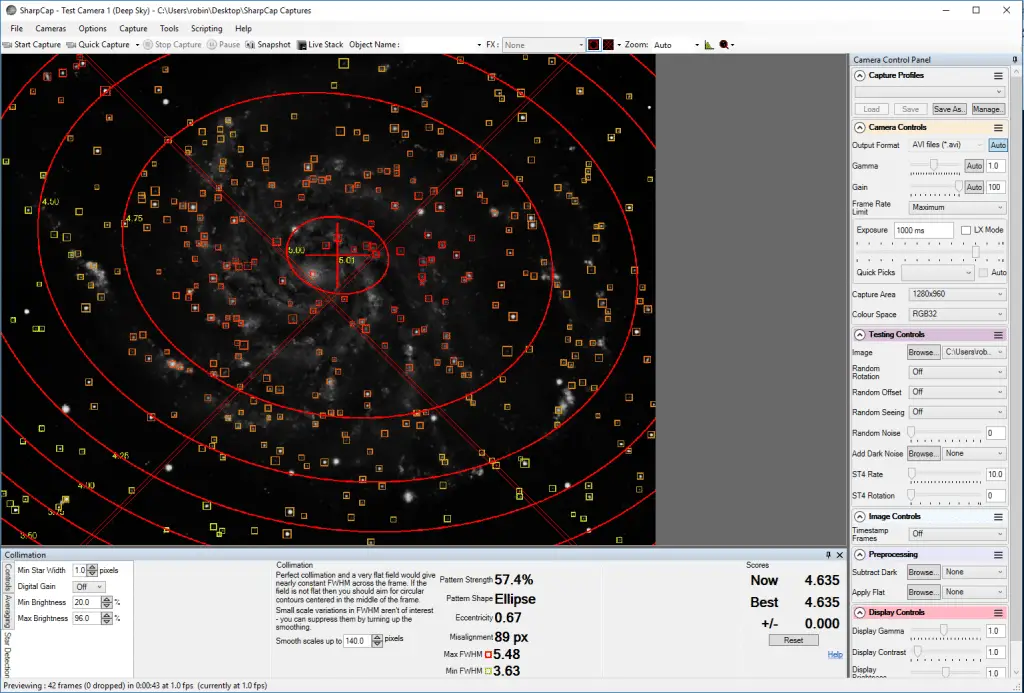The image size is (1024, 693).
Task: Open the Camera Controls hamburger menu
Action: click(998, 127)
